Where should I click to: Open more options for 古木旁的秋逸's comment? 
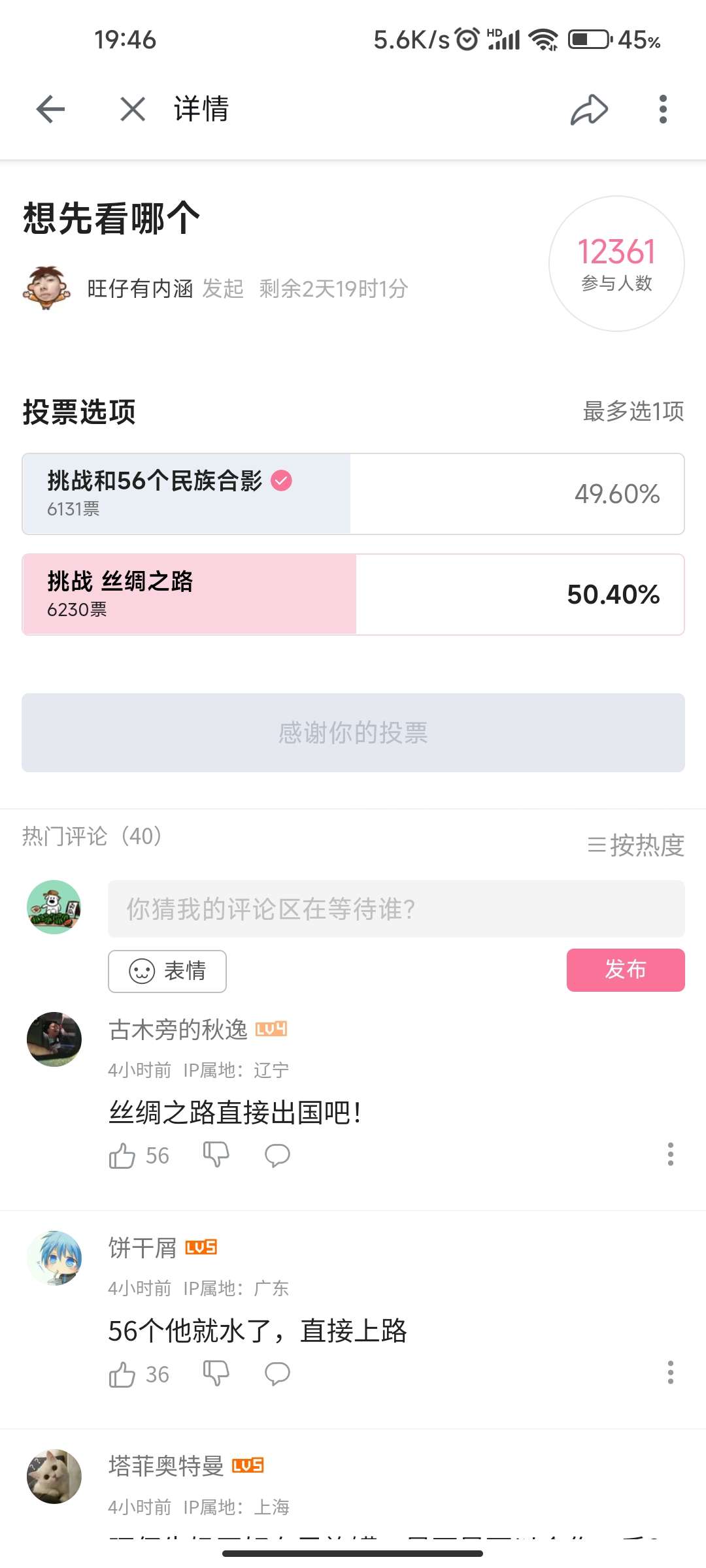coord(670,1154)
